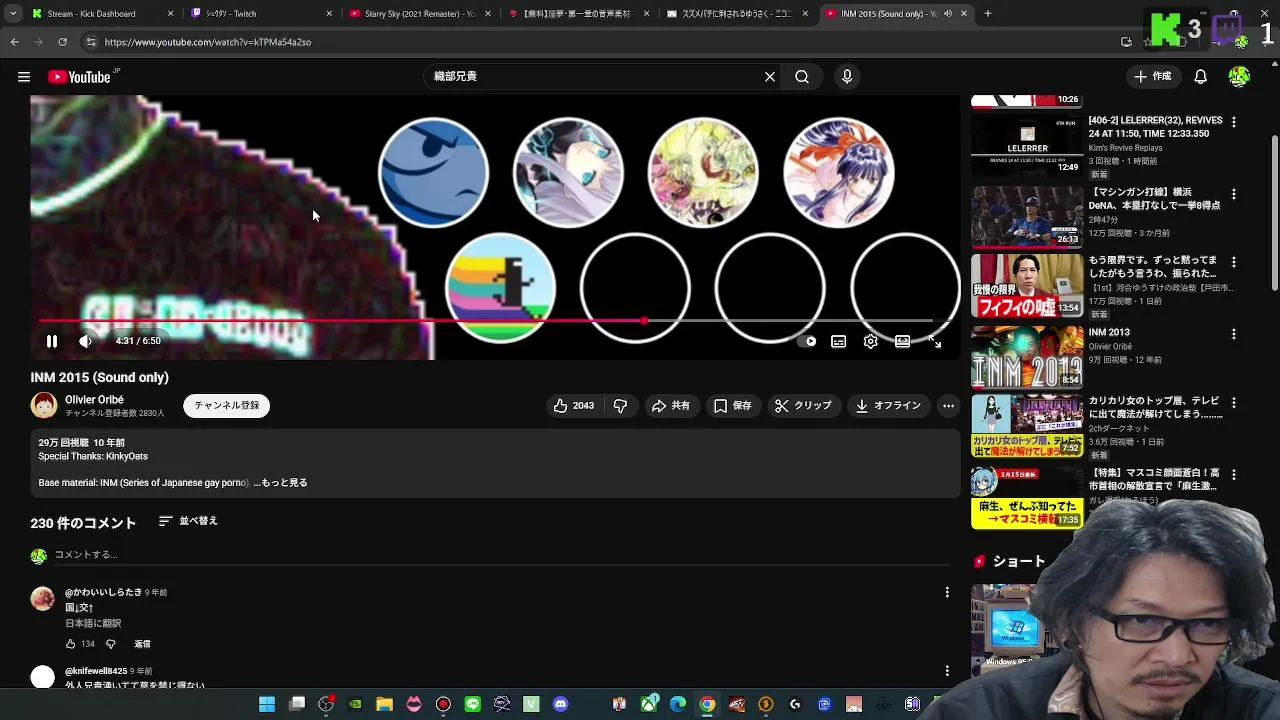Toggle subtitles in the video player
The width and height of the screenshot is (1280, 720).
click(839, 341)
